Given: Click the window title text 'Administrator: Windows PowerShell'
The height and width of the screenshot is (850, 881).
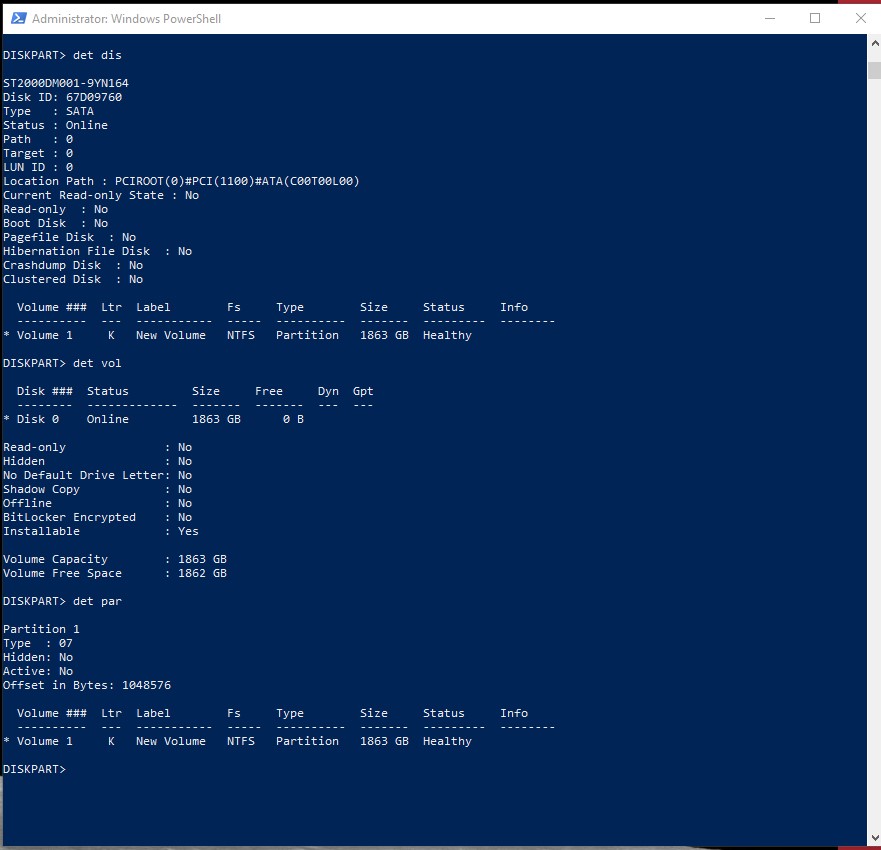Looking at the screenshot, I should click(127, 19).
